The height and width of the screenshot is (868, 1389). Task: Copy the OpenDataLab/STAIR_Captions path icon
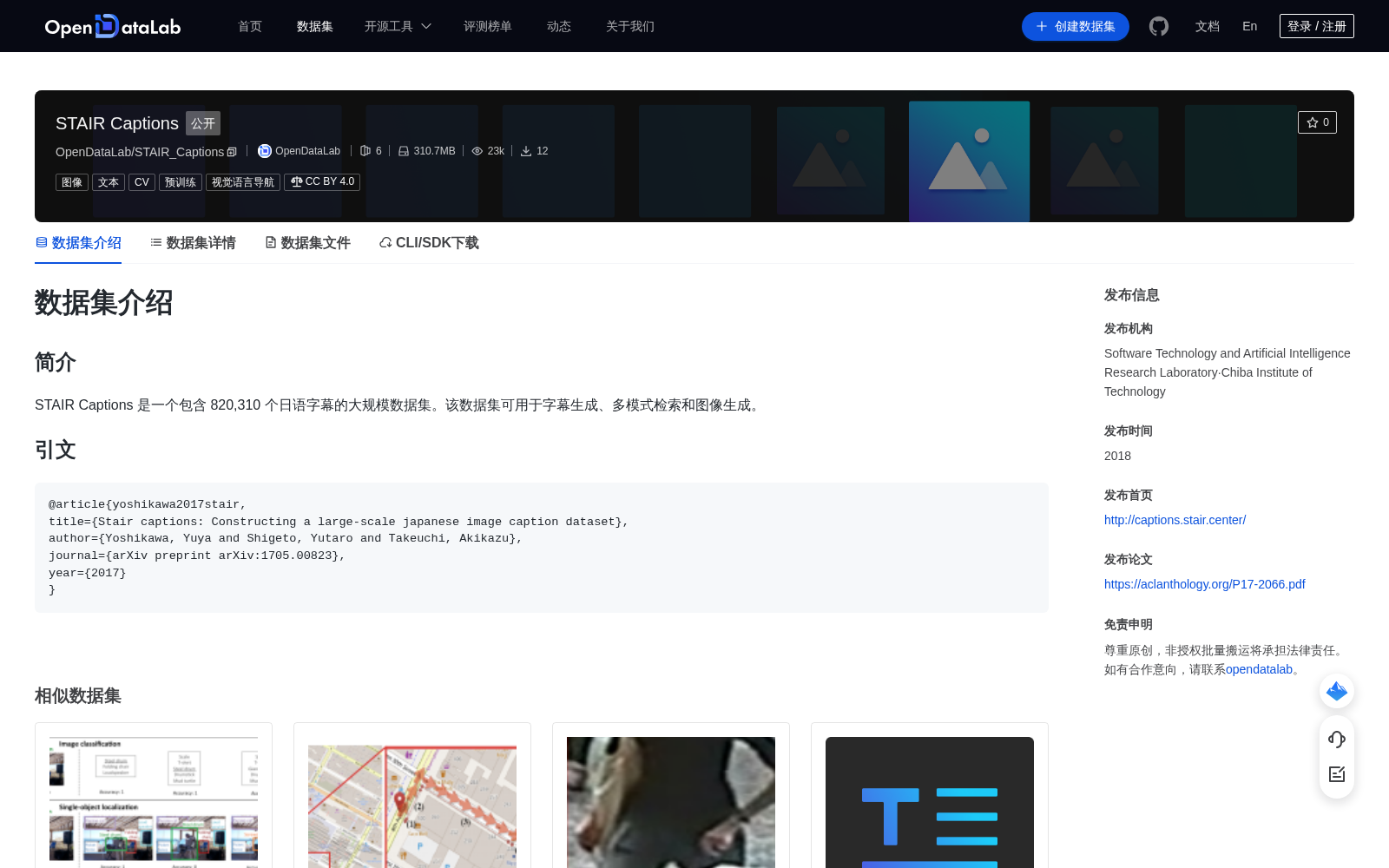pos(232,152)
